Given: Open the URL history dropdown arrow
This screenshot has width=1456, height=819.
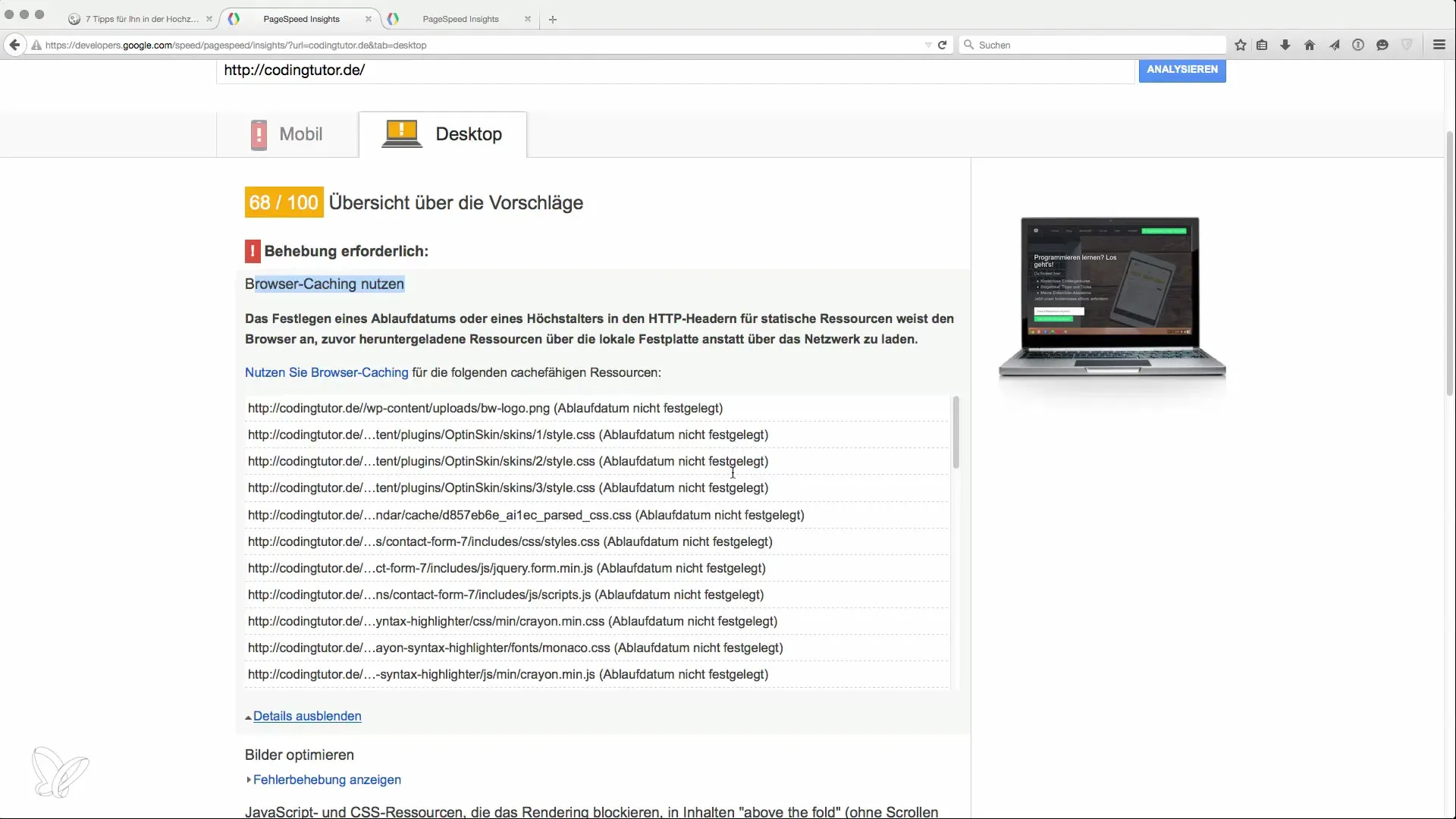Looking at the screenshot, I should coord(928,45).
